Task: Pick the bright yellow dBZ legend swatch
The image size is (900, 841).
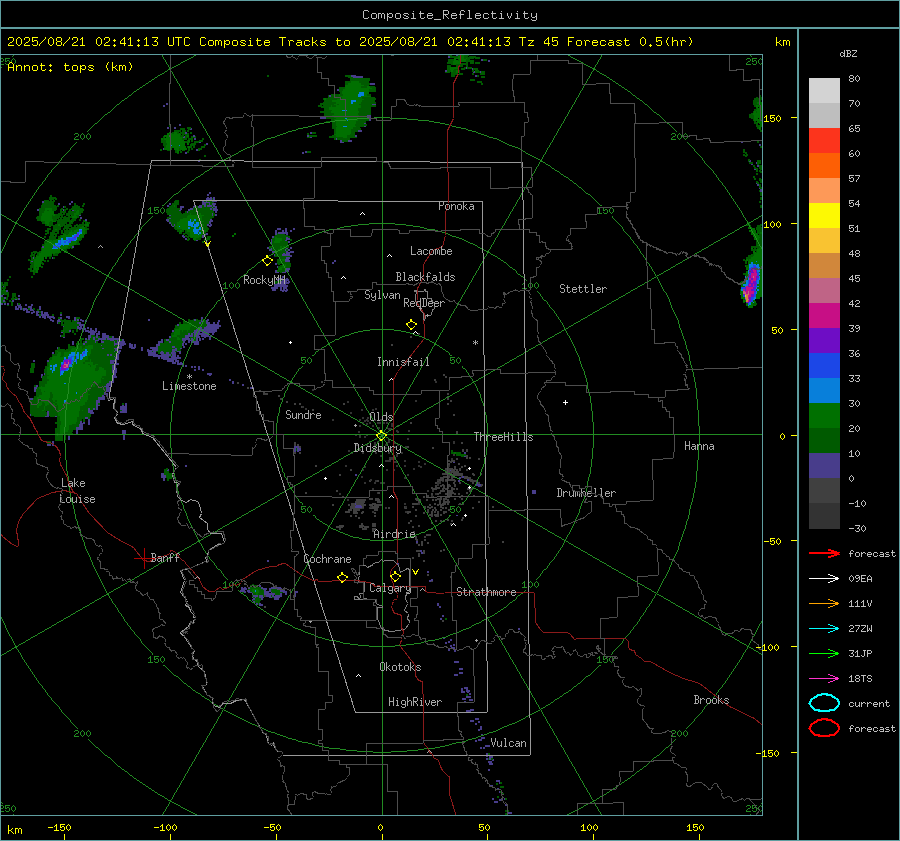Action: click(824, 216)
